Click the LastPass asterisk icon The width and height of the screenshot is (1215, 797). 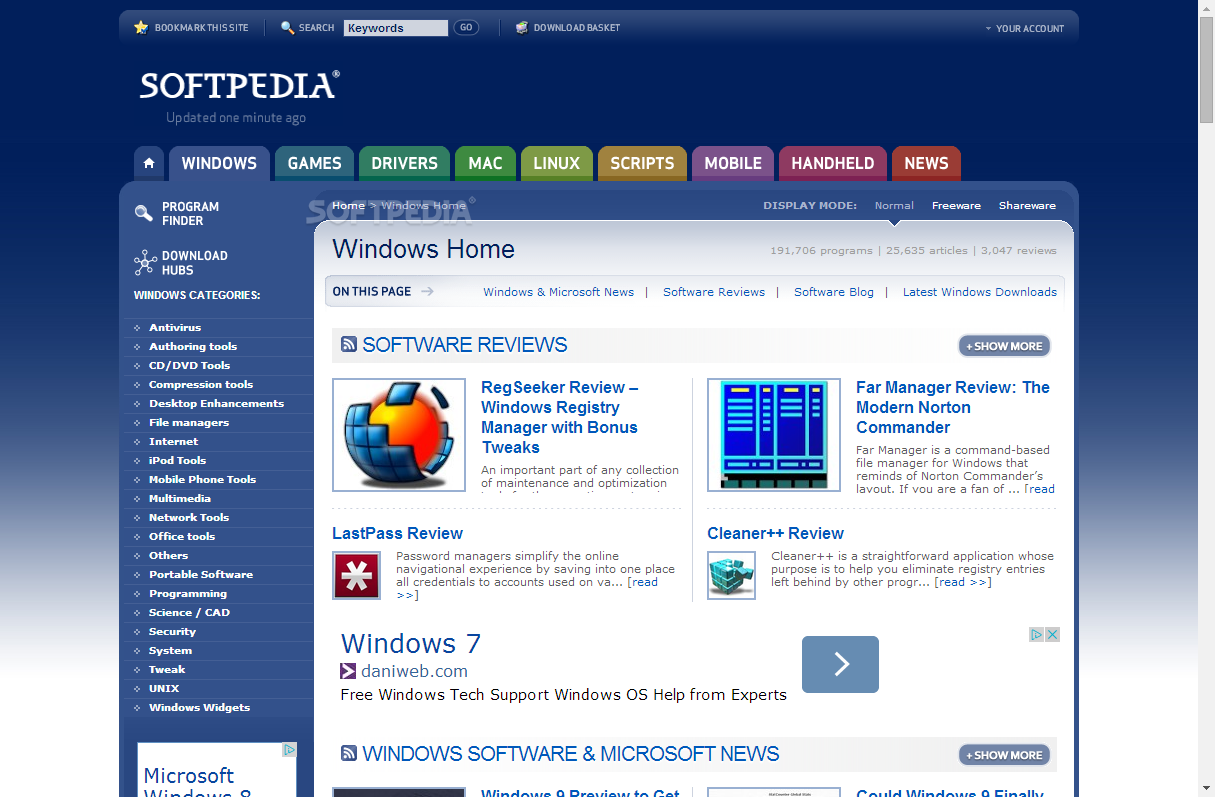coord(356,575)
